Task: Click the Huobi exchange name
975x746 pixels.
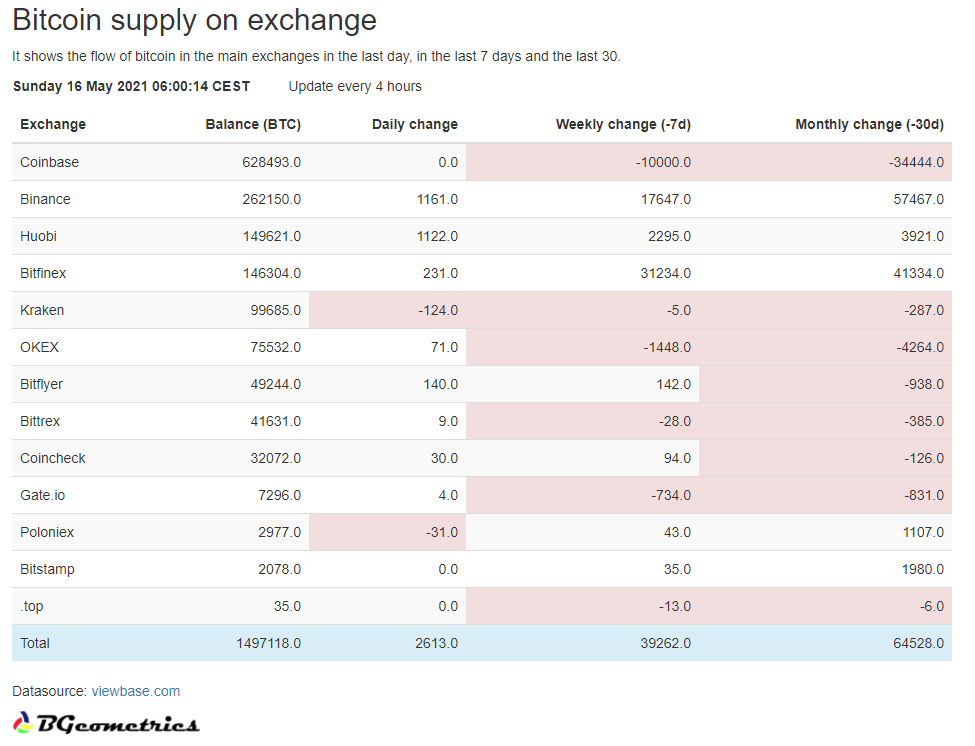Action: 39,236
